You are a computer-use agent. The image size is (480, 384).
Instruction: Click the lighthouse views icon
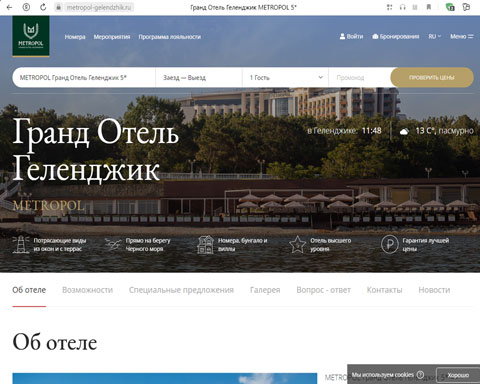click(21, 244)
